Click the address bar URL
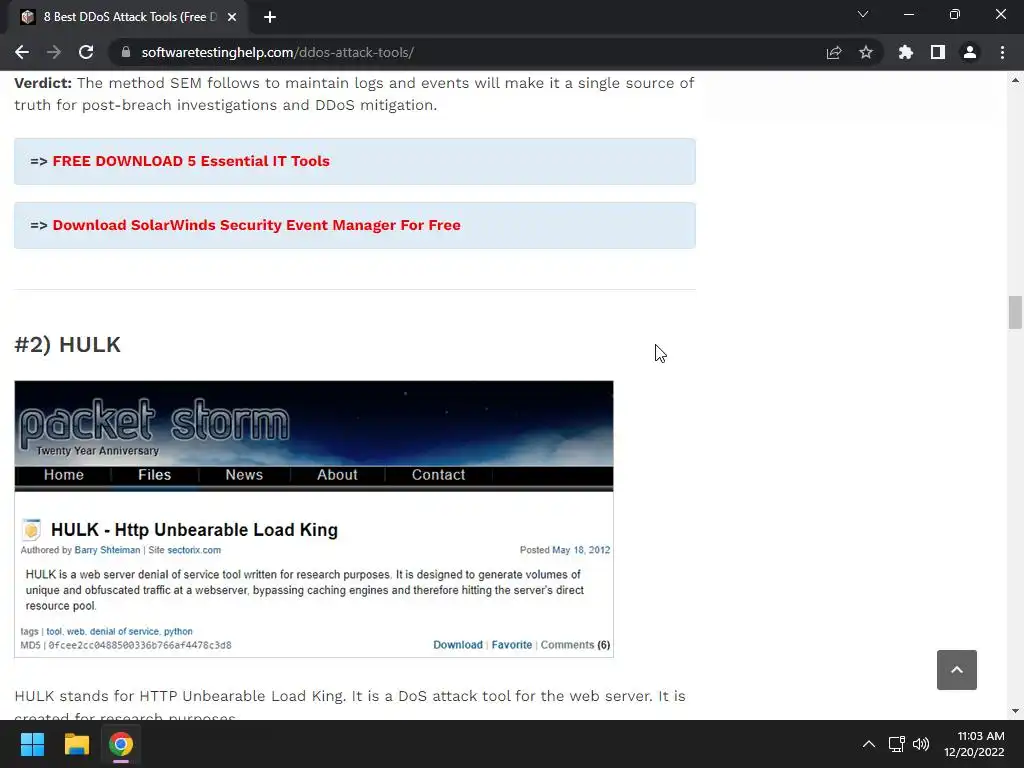1024x768 pixels. pyautogui.click(x=278, y=52)
